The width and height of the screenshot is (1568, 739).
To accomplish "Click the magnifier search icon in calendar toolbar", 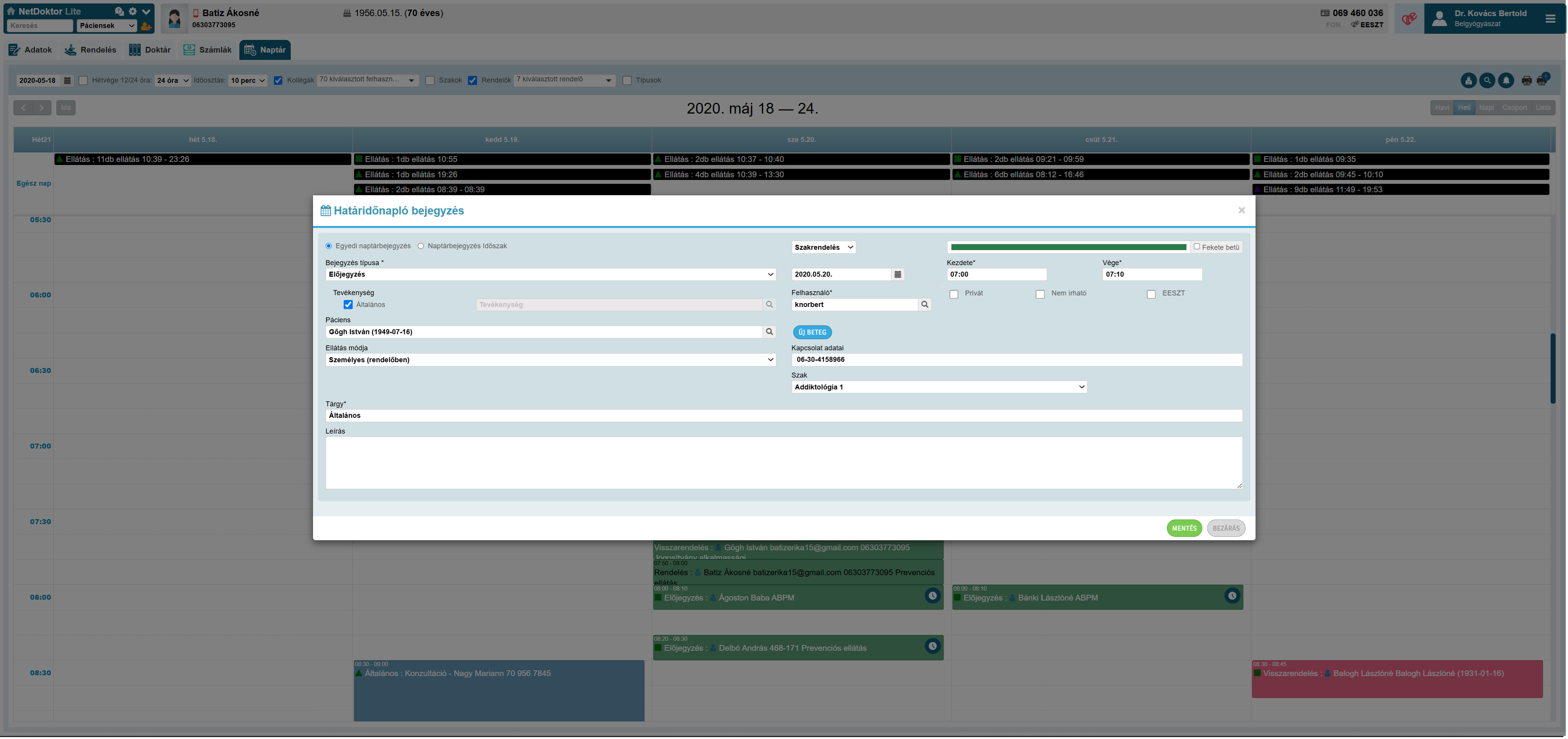I will coord(1487,80).
